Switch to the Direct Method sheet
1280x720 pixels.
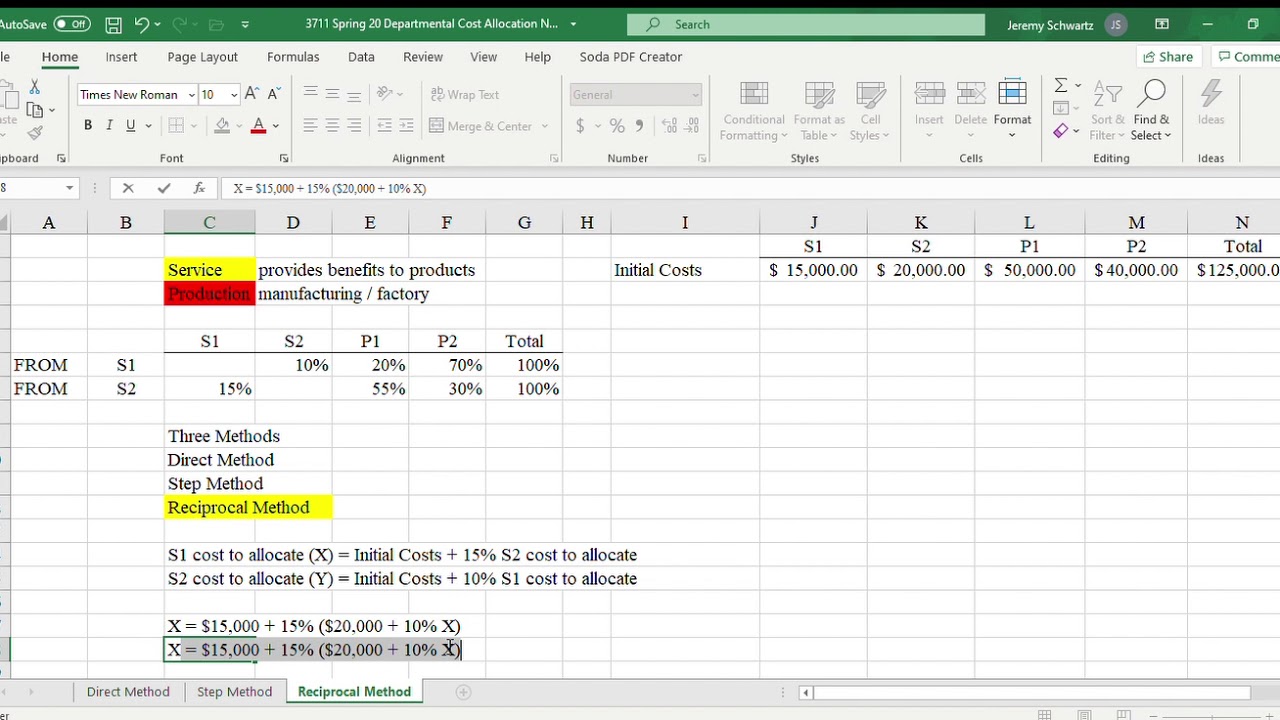(128, 692)
